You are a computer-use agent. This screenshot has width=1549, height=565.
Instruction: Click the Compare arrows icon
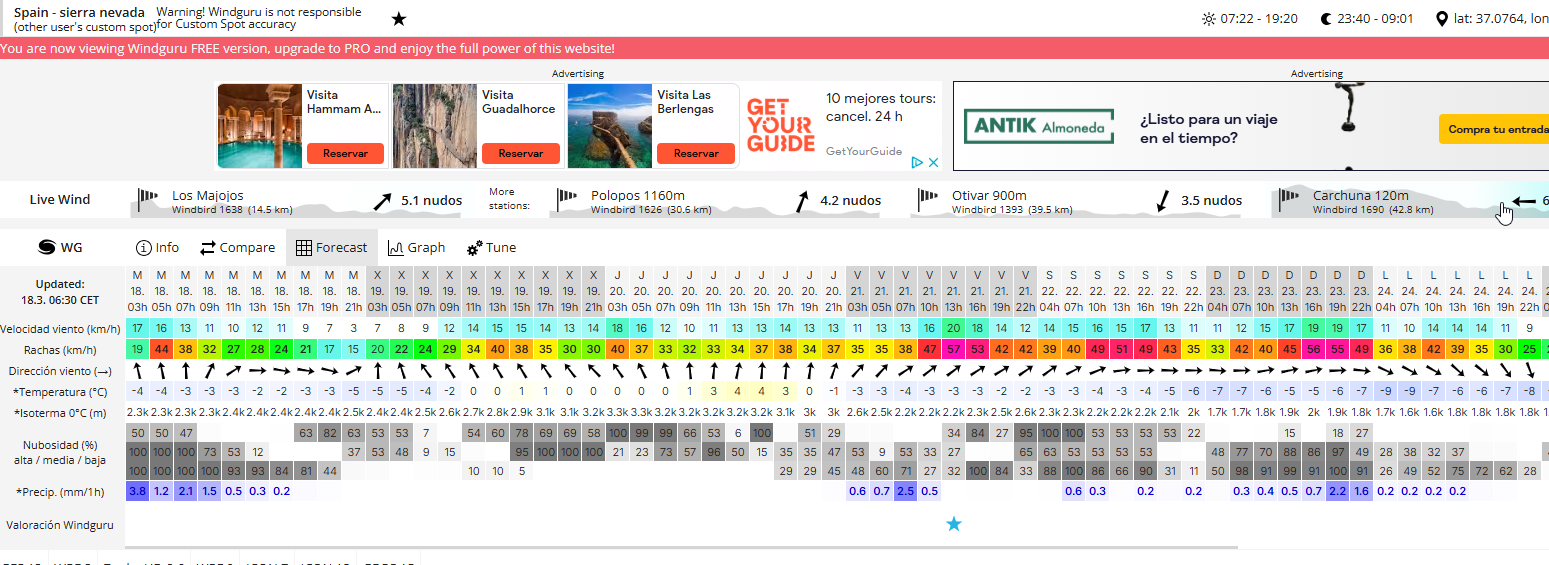pos(208,248)
